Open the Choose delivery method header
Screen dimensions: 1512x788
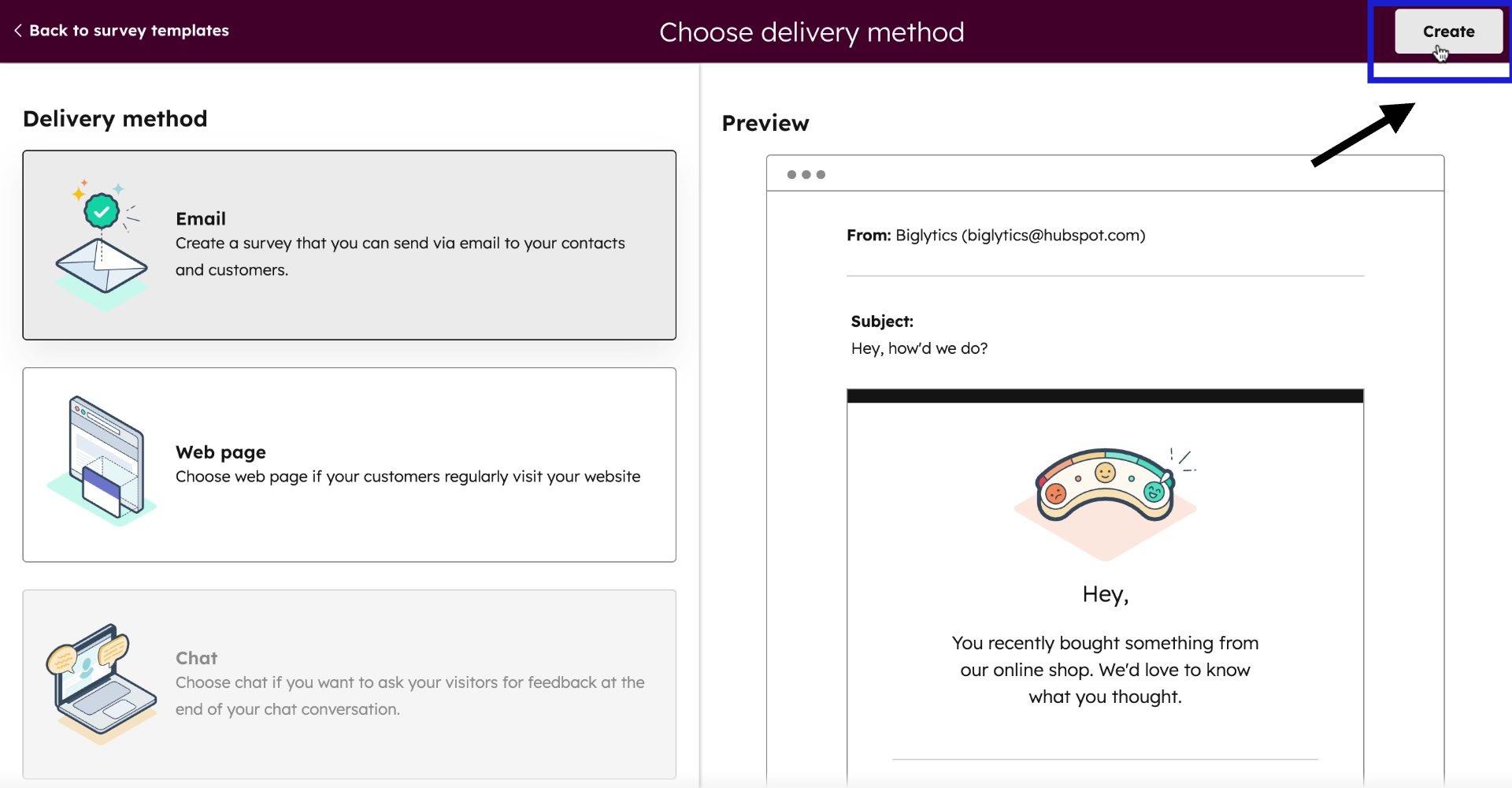811,32
